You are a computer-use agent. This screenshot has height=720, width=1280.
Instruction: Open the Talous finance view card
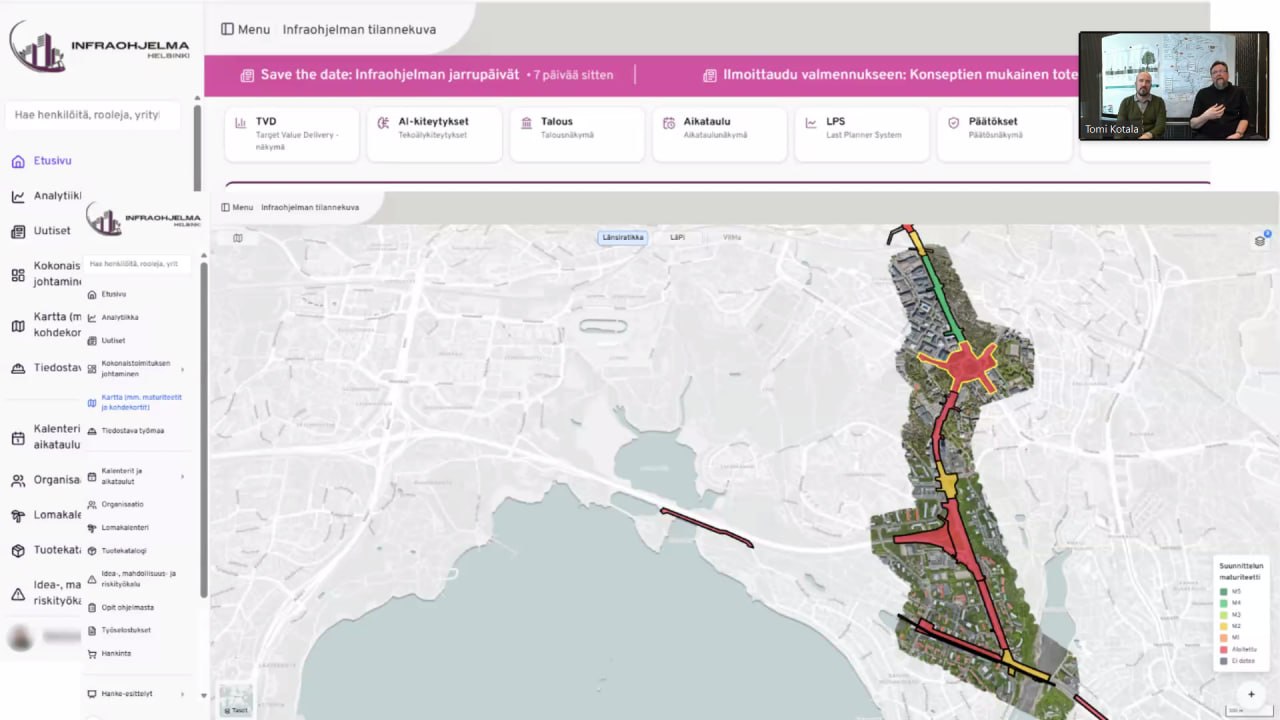576,134
